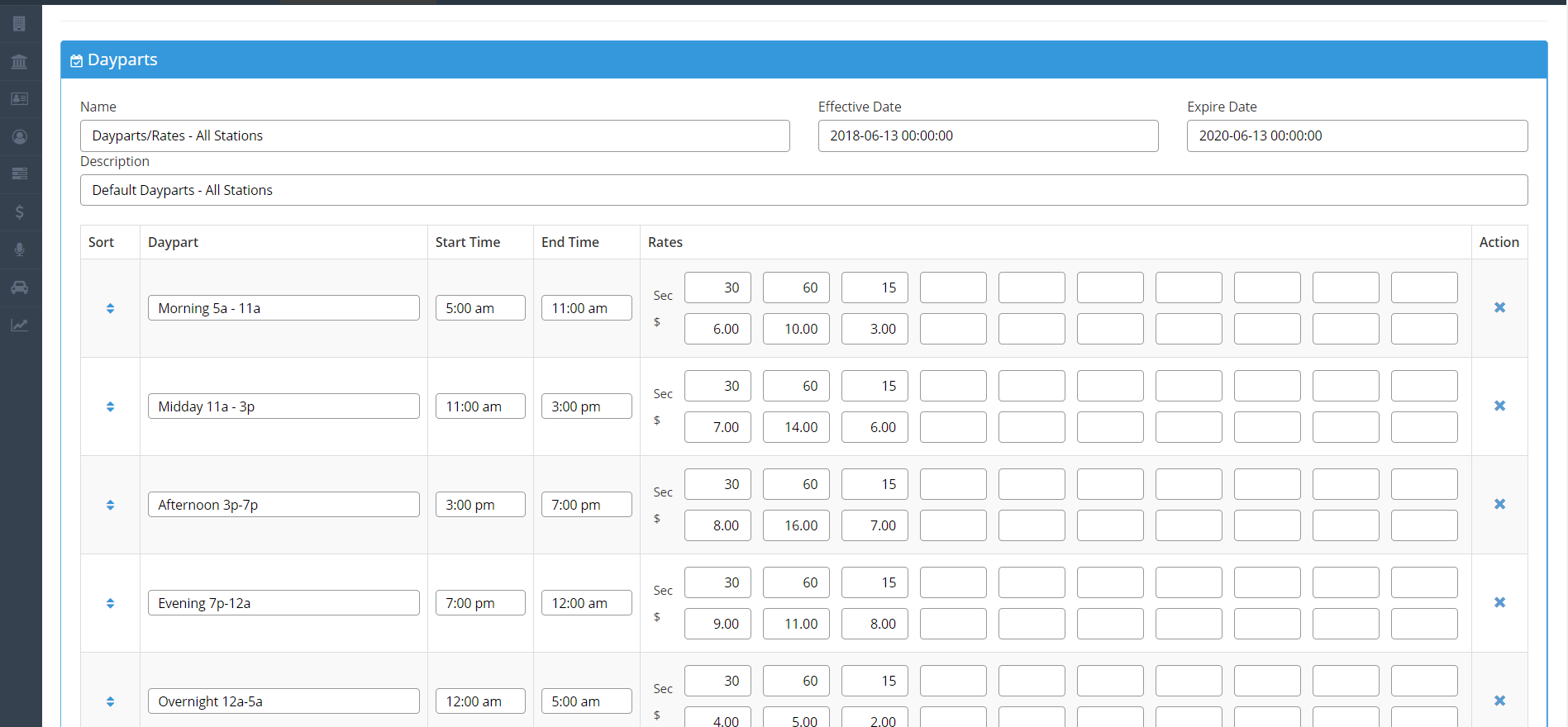This screenshot has width=1568, height=727.
Task: Select the Midday end time 3:00 pm field
Action: pyautogui.click(x=587, y=406)
